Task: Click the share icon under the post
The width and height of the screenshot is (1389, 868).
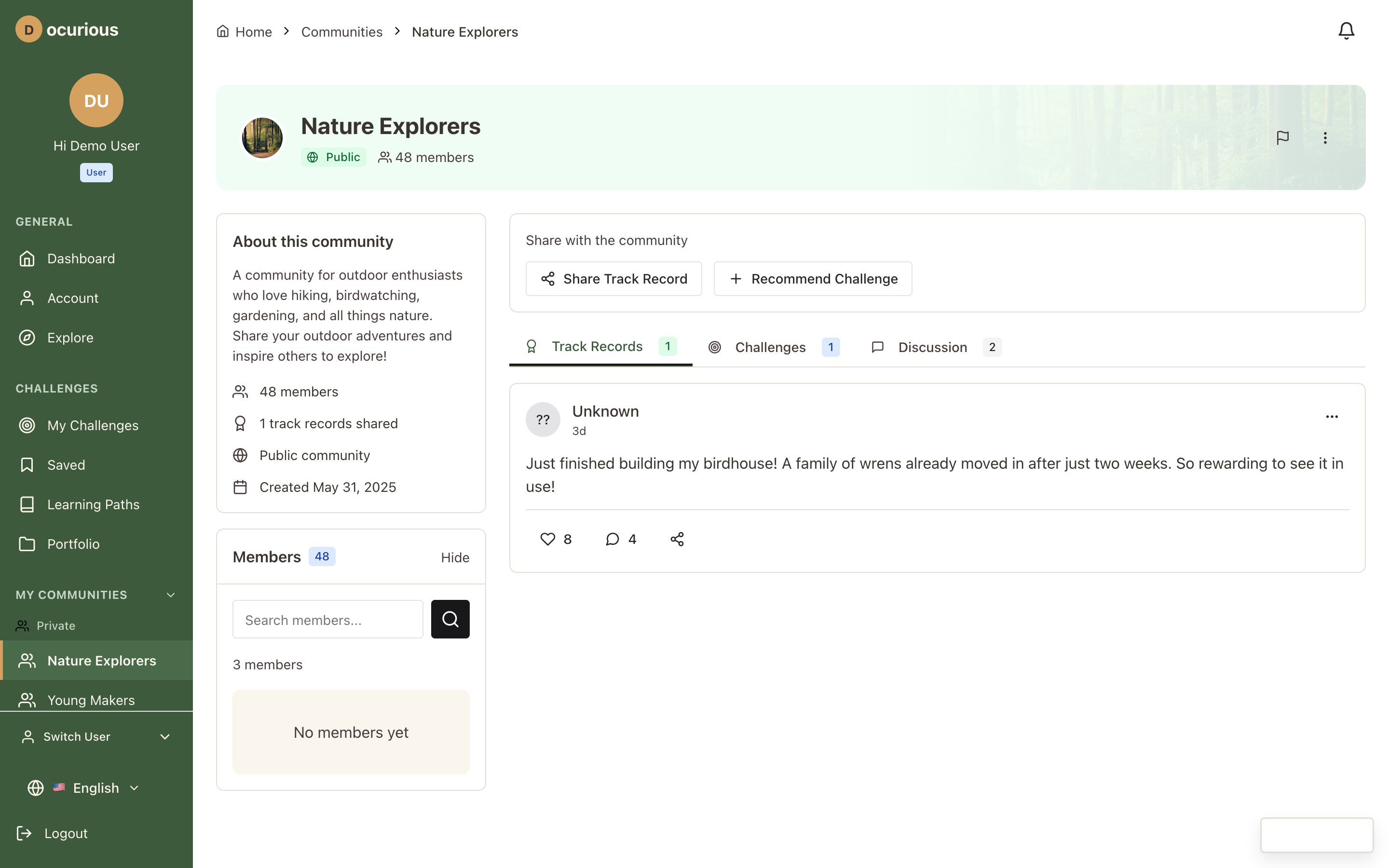Action: (x=677, y=539)
